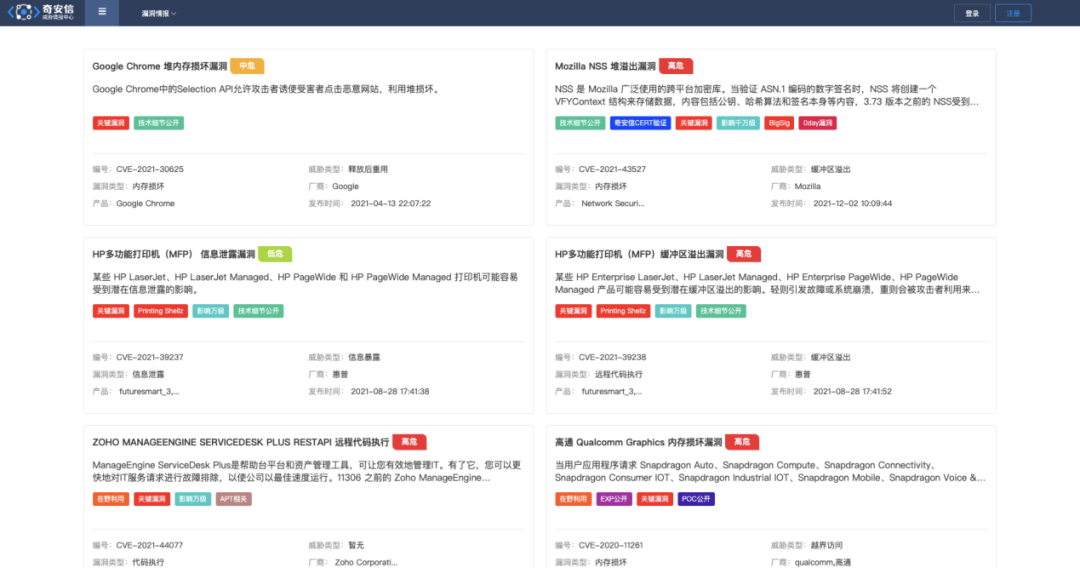This screenshot has width=1080, height=568.
Task: Click 技术细节公开 tag on HP 信息泄露 card
Action: pos(258,311)
